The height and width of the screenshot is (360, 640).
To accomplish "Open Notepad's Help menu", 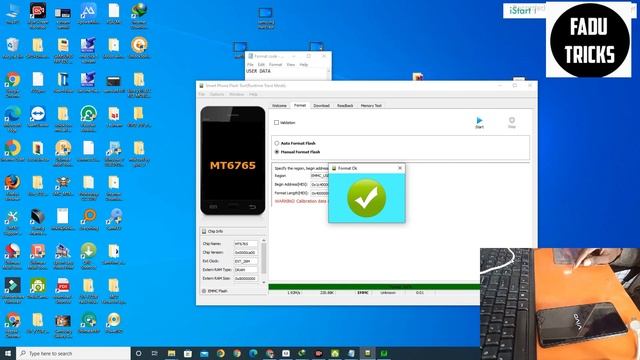I will coord(304,64).
